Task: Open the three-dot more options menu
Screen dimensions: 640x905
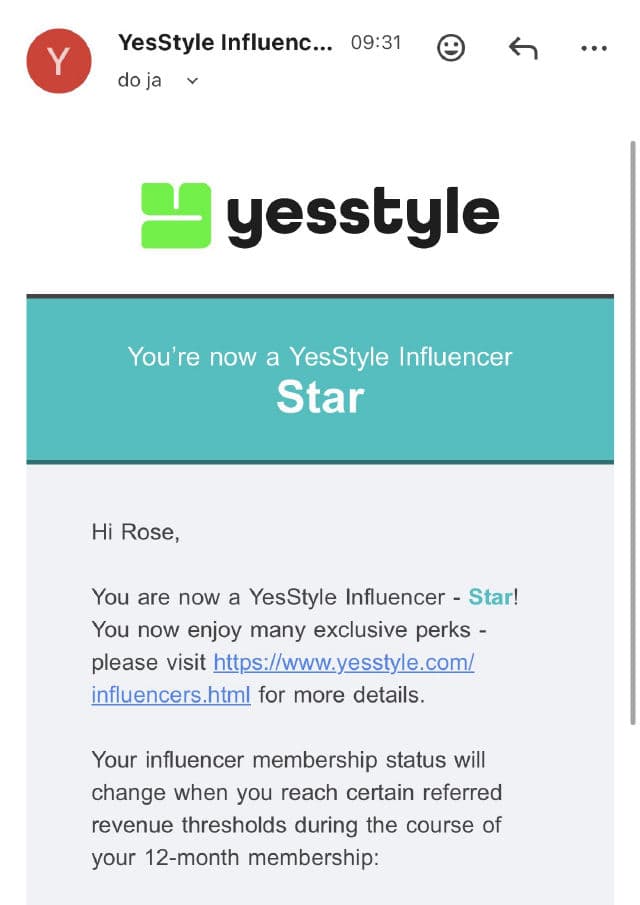Action: tap(594, 47)
